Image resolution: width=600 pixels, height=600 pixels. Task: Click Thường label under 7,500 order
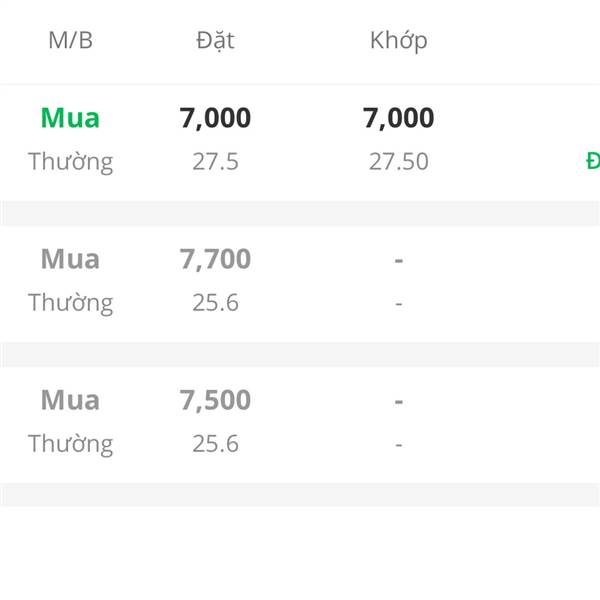click(x=70, y=444)
